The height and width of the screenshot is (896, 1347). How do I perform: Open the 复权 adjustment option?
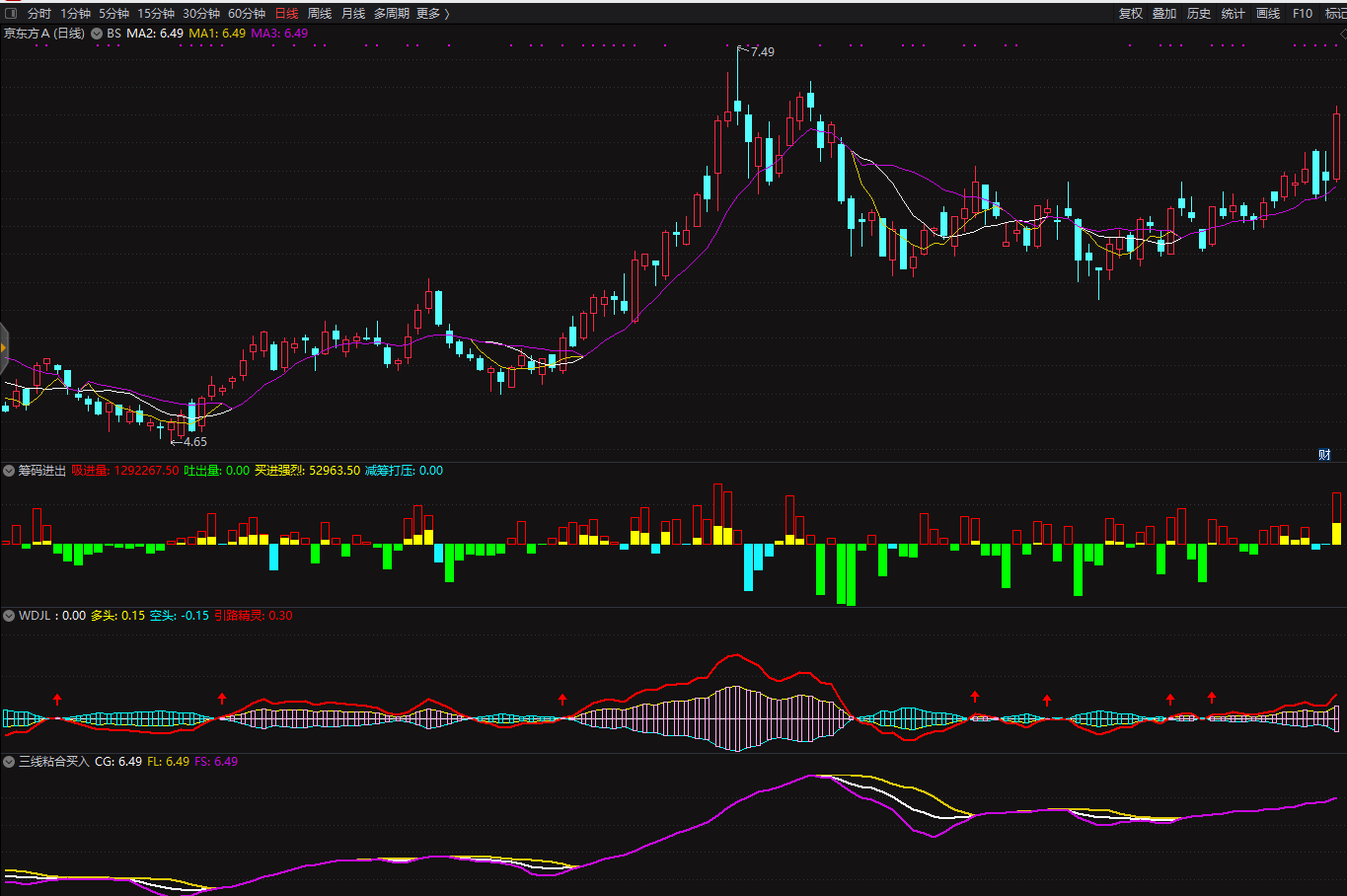coord(1131,14)
